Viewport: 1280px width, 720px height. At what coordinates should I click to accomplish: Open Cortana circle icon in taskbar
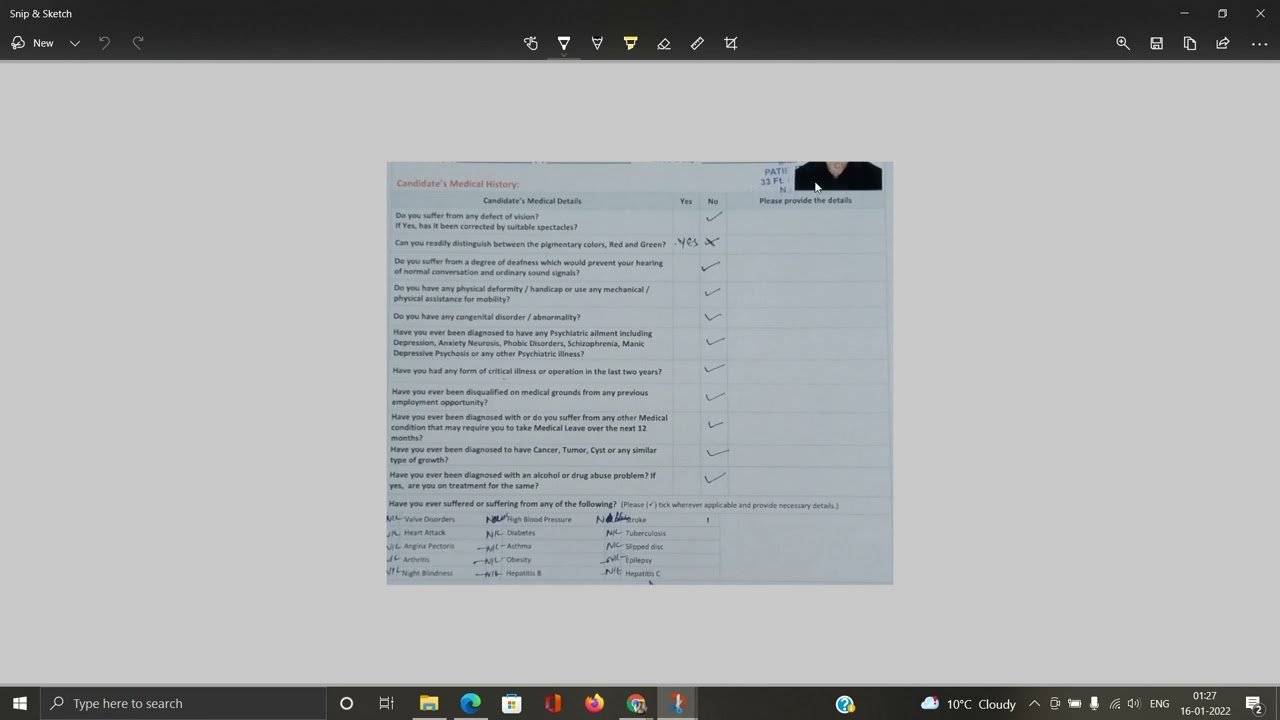click(x=346, y=703)
